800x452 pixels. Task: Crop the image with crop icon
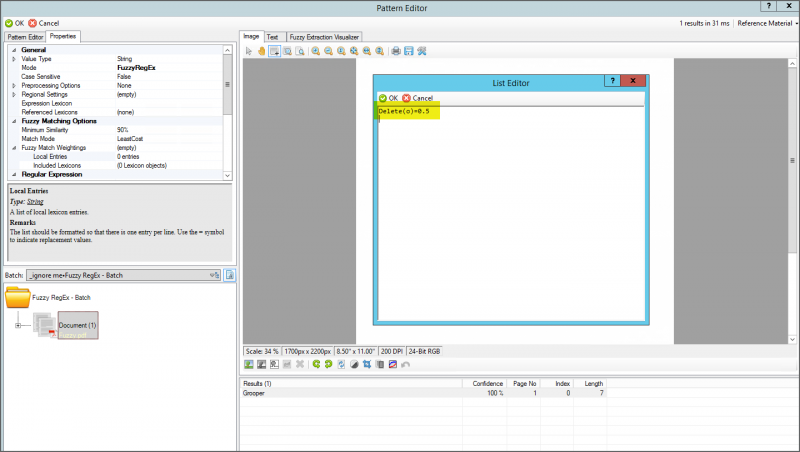367,364
